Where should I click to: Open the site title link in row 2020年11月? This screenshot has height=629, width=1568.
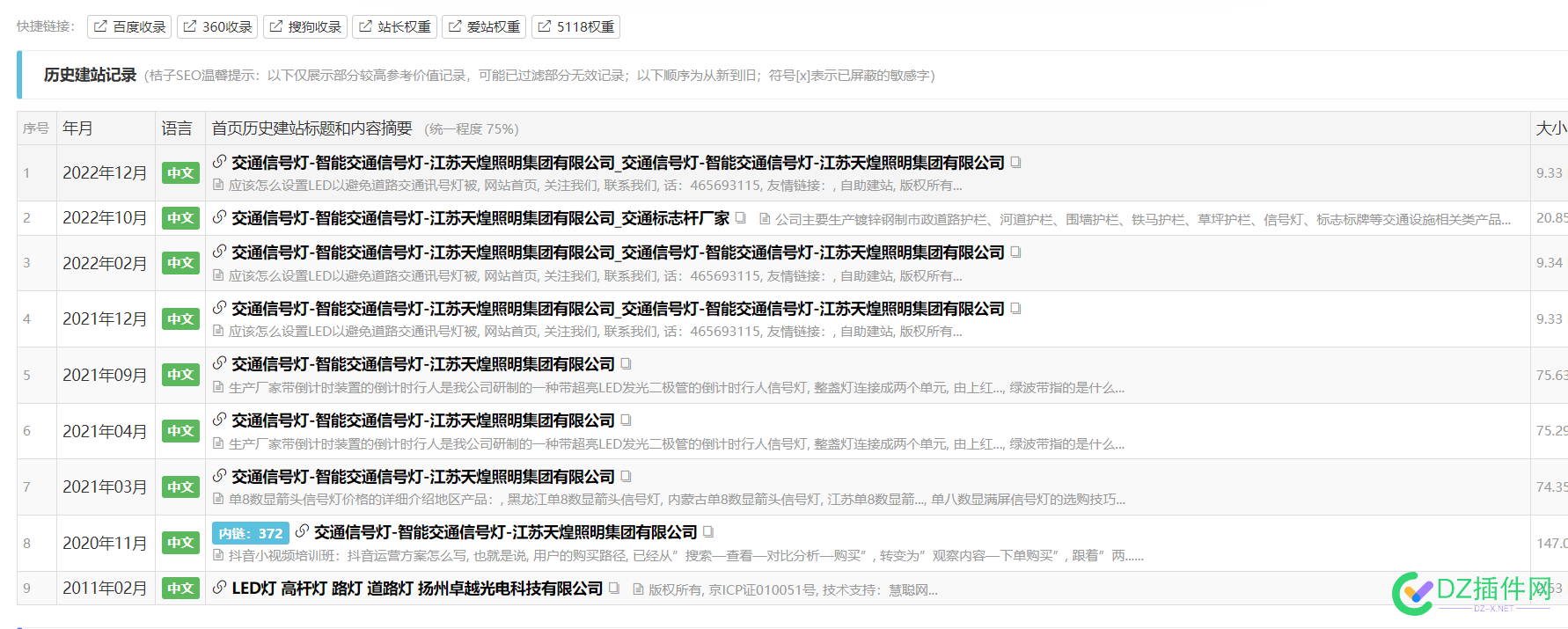pyautogui.click(x=506, y=532)
